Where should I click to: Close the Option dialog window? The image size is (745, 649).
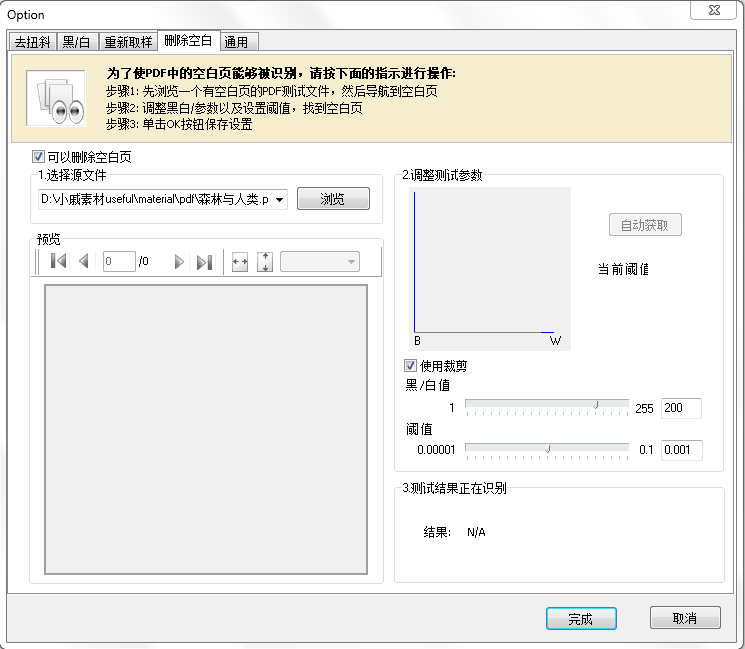point(715,11)
